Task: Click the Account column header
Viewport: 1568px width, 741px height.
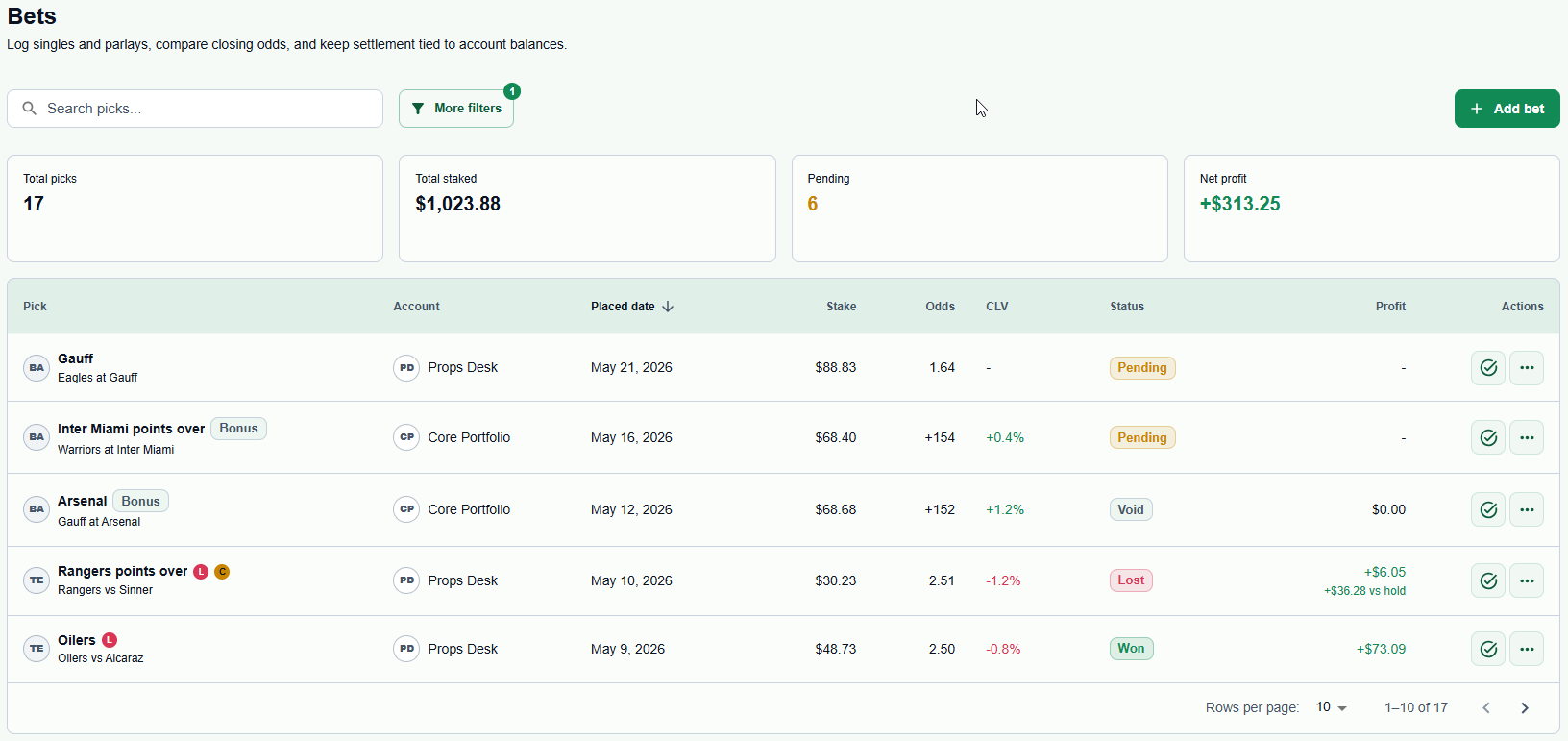Action: (x=416, y=307)
